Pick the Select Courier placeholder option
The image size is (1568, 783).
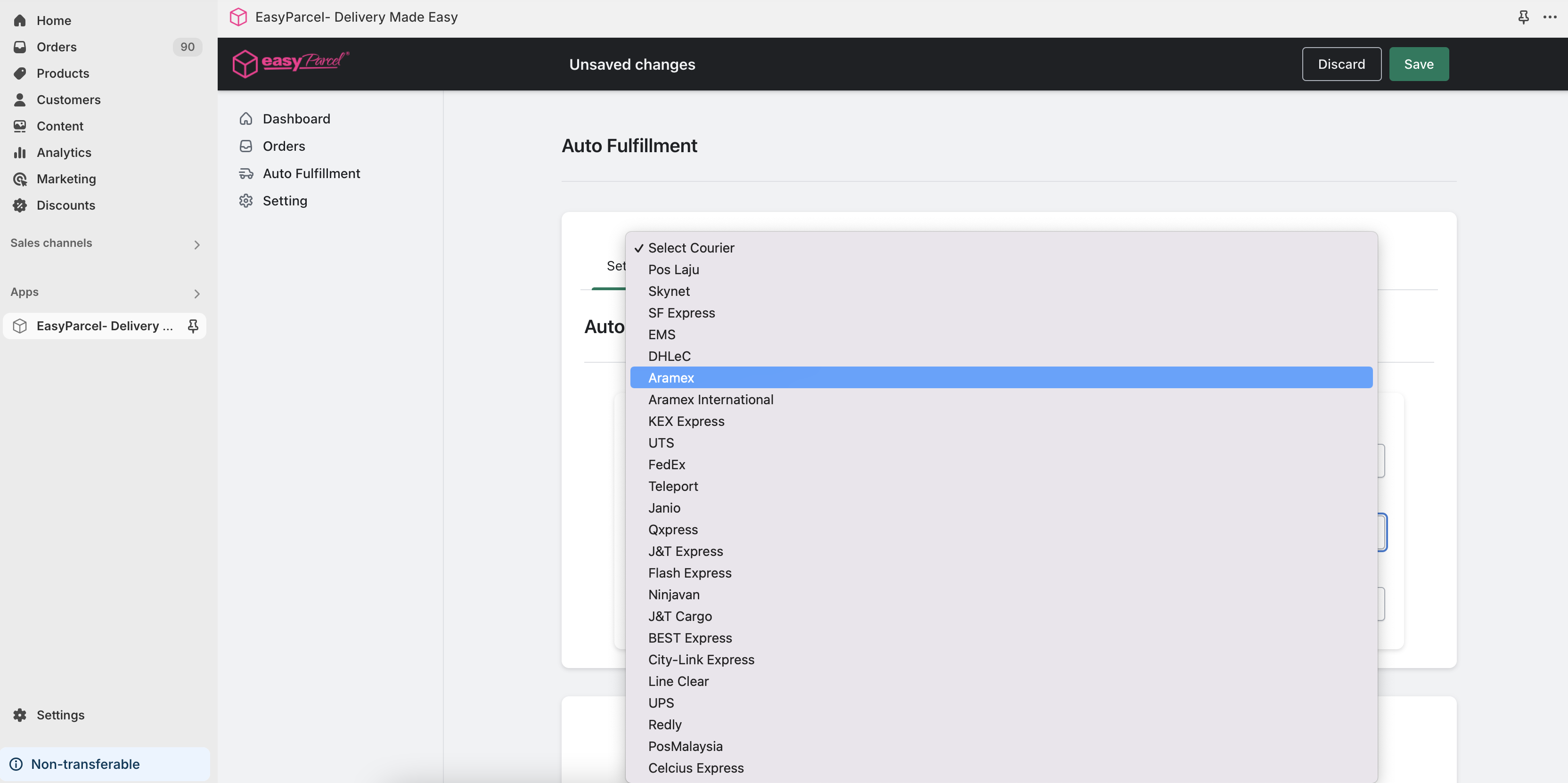pyautogui.click(x=691, y=248)
